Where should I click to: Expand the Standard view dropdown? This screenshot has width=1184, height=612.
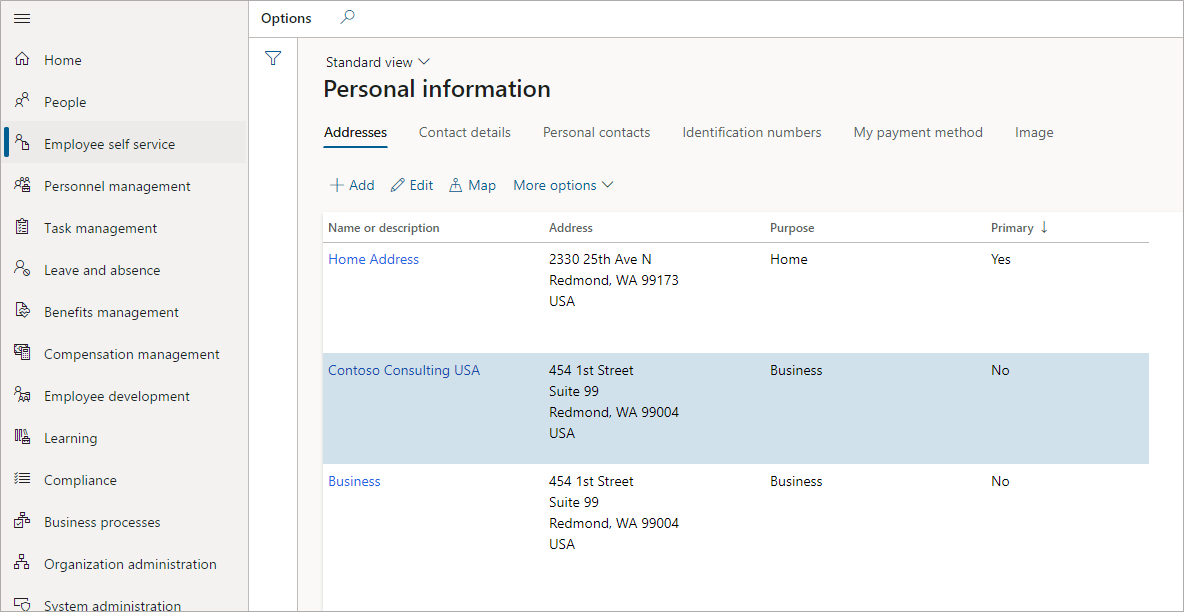(378, 62)
